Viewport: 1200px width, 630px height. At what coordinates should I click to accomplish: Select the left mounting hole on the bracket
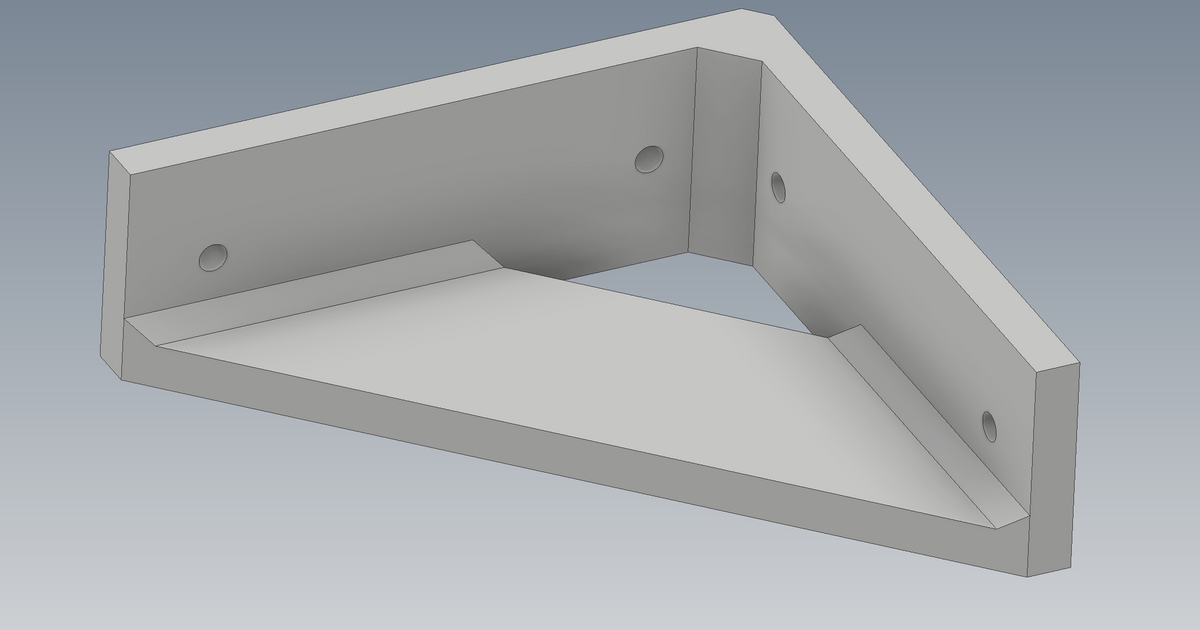point(215,257)
